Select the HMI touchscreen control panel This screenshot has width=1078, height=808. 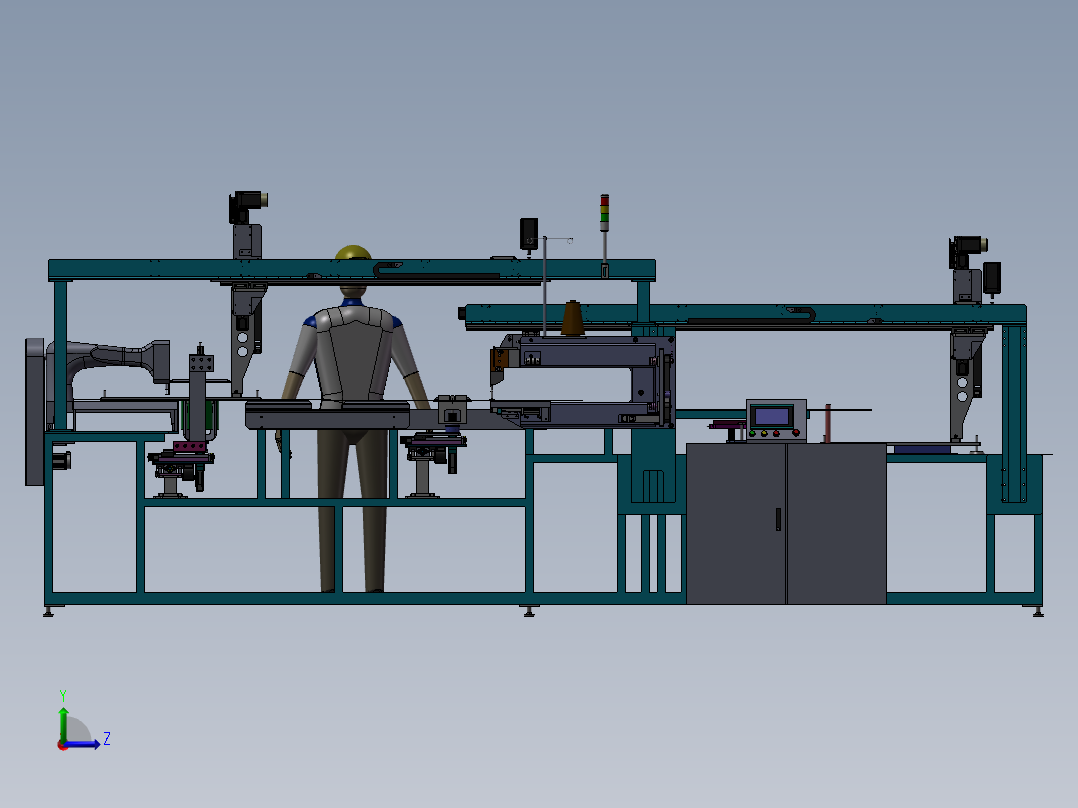pos(776,419)
